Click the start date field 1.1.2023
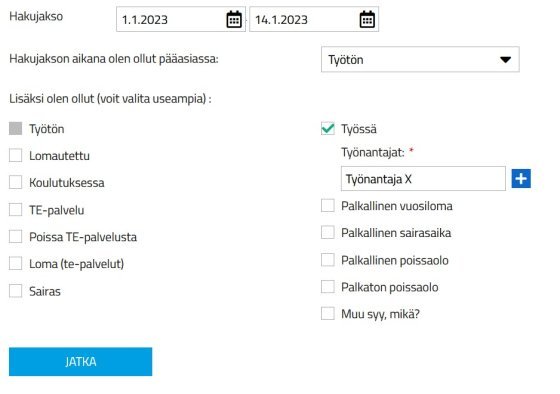560x394 pixels. coord(180,19)
